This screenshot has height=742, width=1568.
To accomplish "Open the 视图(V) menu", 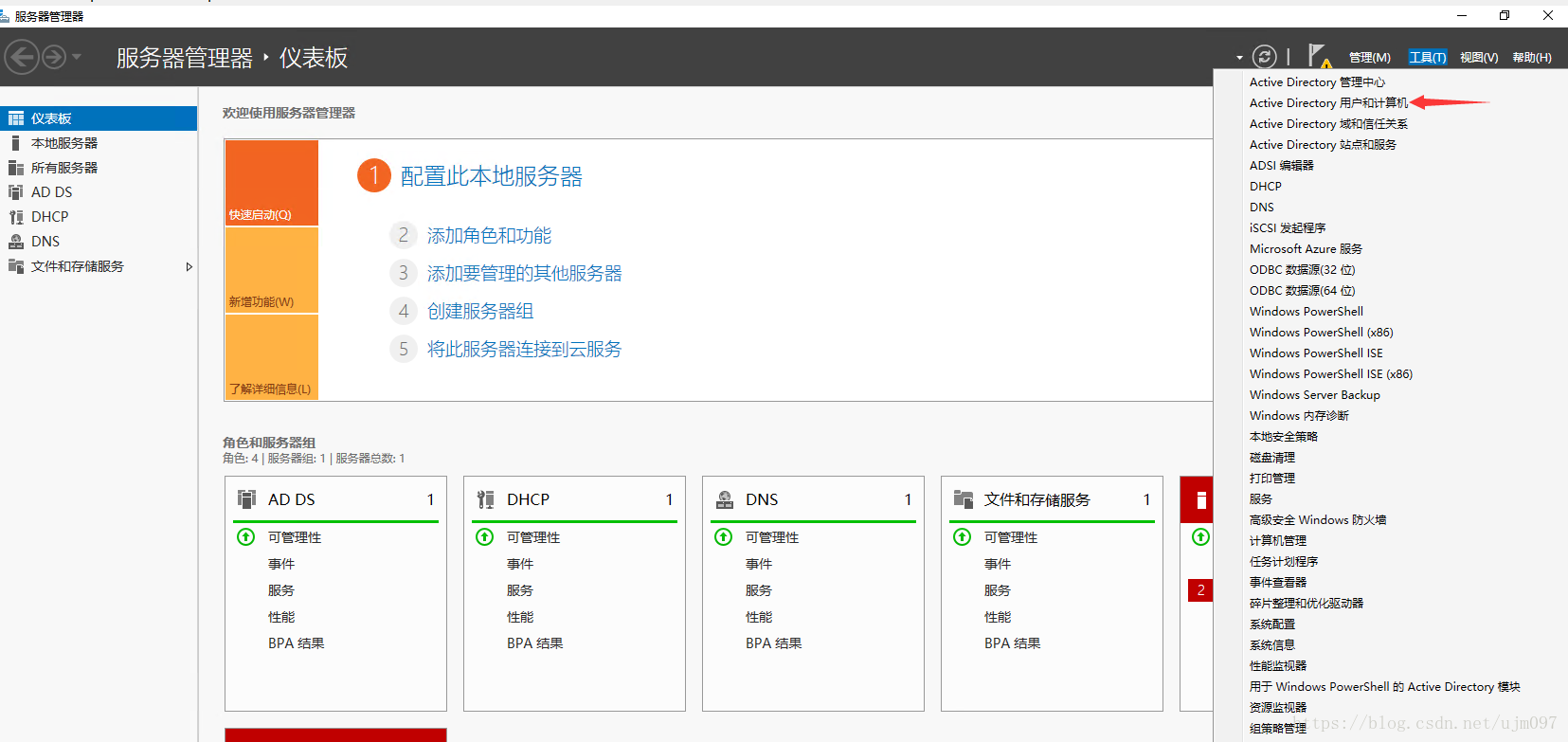I will [1479, 58].
